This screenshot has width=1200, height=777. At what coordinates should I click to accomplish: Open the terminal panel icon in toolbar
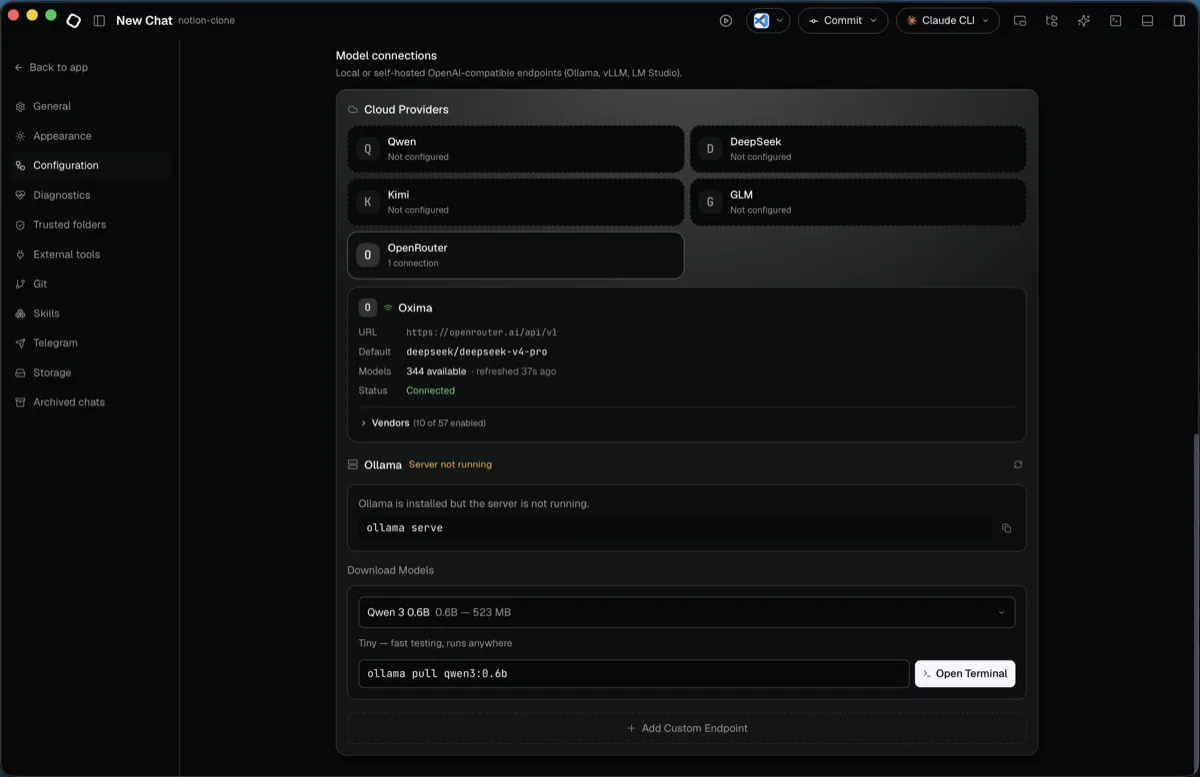pos(1116,20)
